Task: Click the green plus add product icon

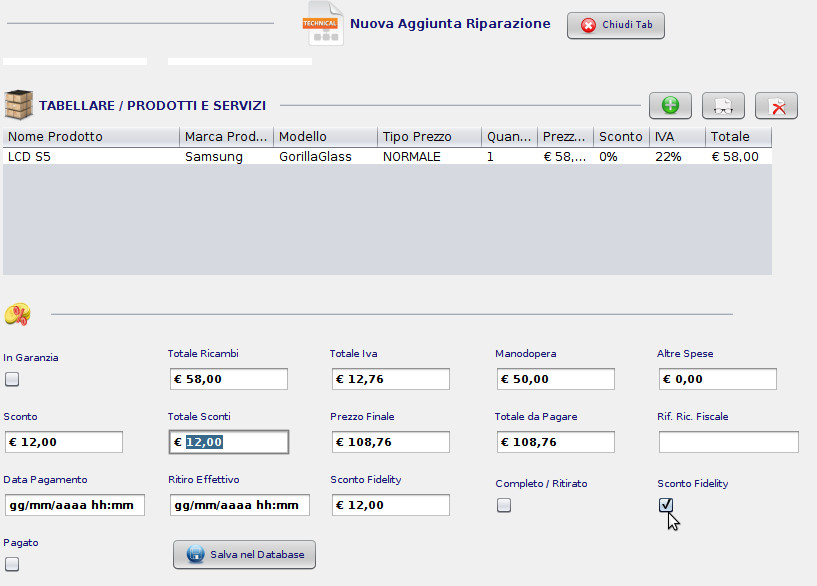Action: click(x=670, y=106)
